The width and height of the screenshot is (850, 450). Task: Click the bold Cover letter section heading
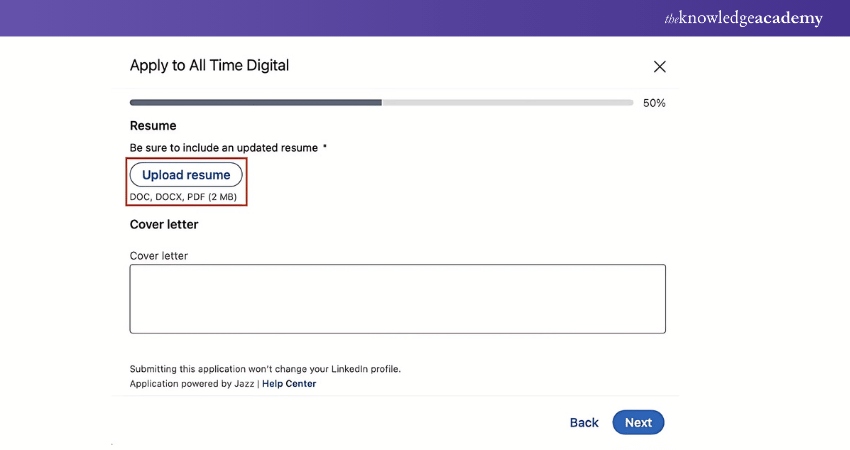pyautogui.click(x=164, y=225)
